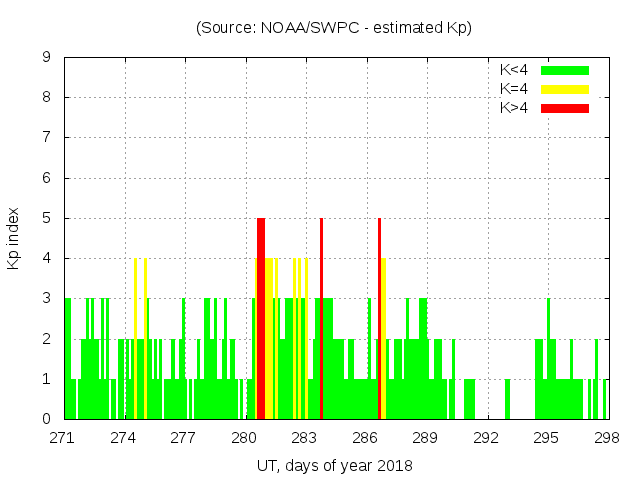Click the y-axis tick label 7
The image size is (640, 480).
[47, 138]
